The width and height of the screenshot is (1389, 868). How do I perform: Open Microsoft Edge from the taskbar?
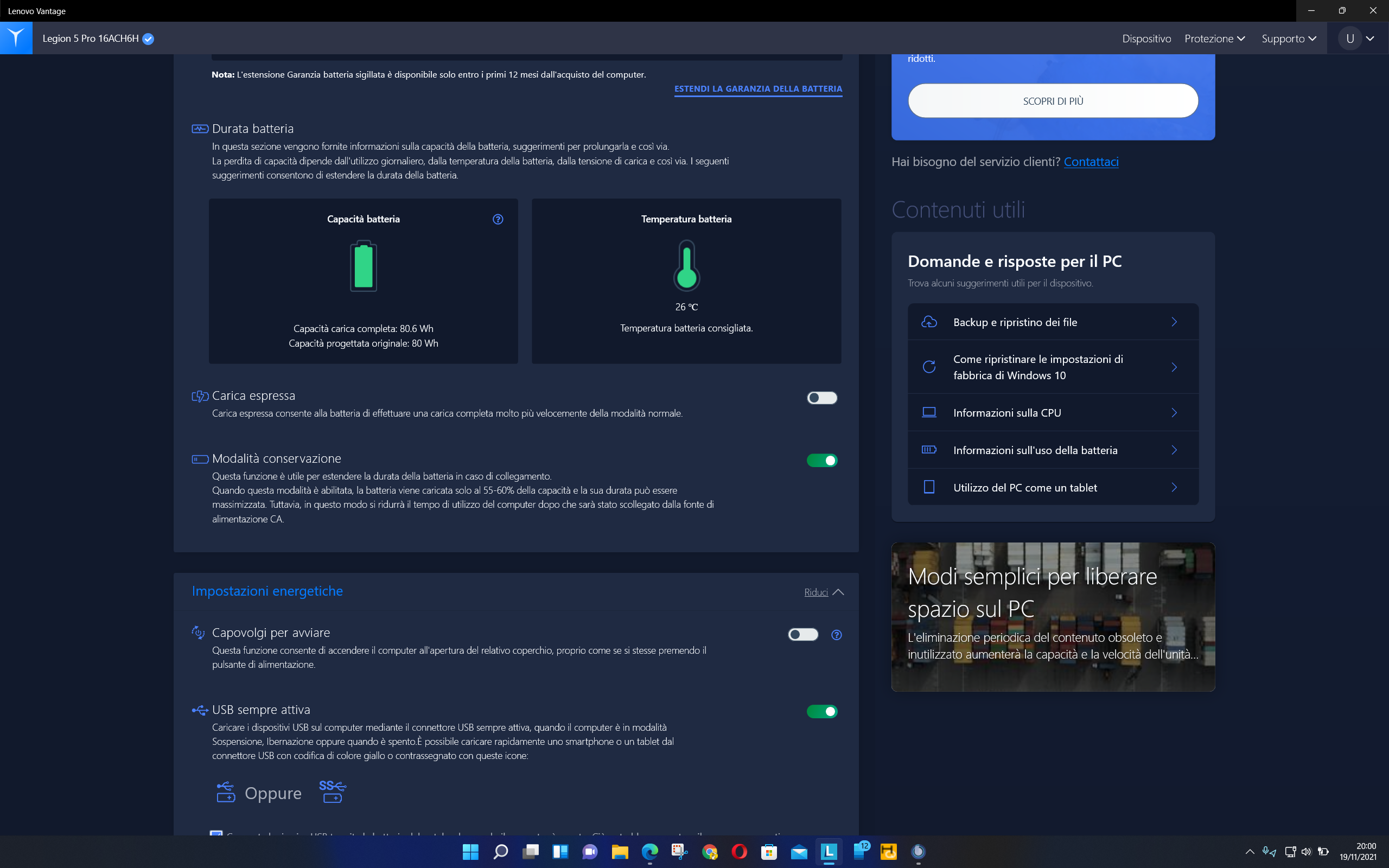click(649, 851)
